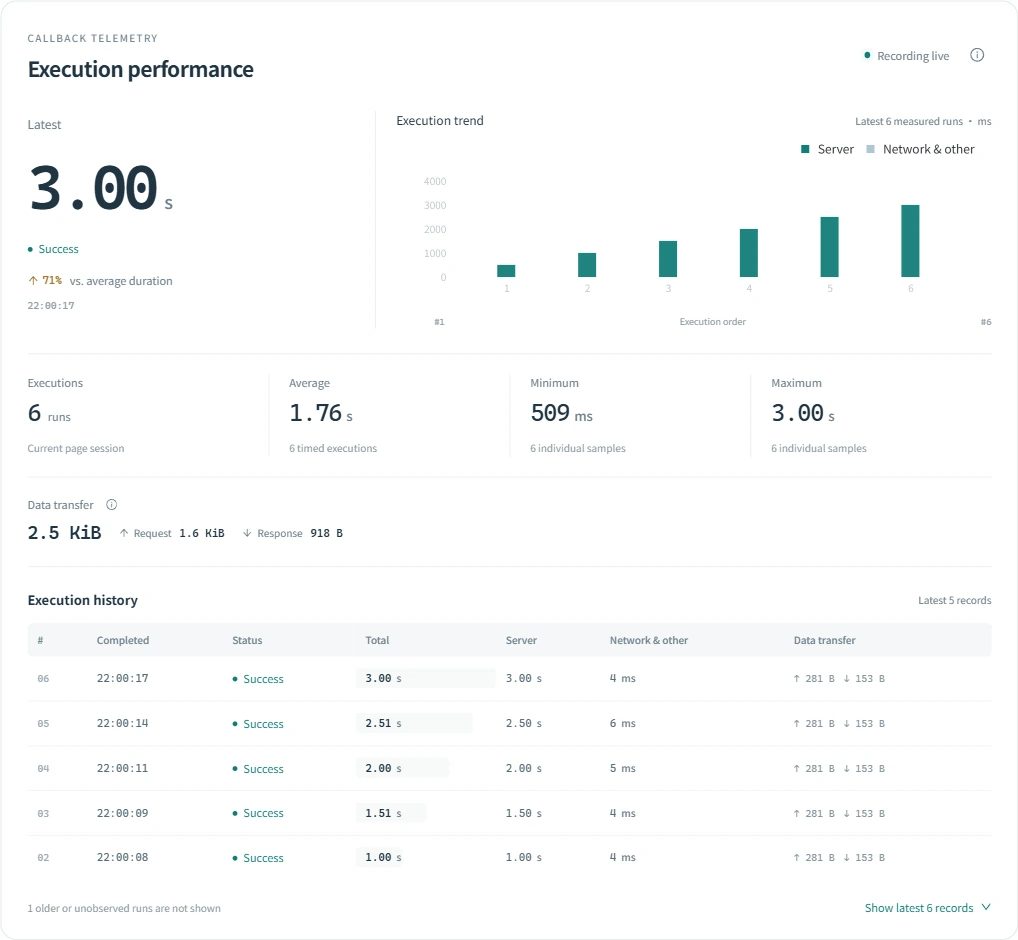Click the chevron next to Show latest 6 records
1018x940 pixels.
986,907
